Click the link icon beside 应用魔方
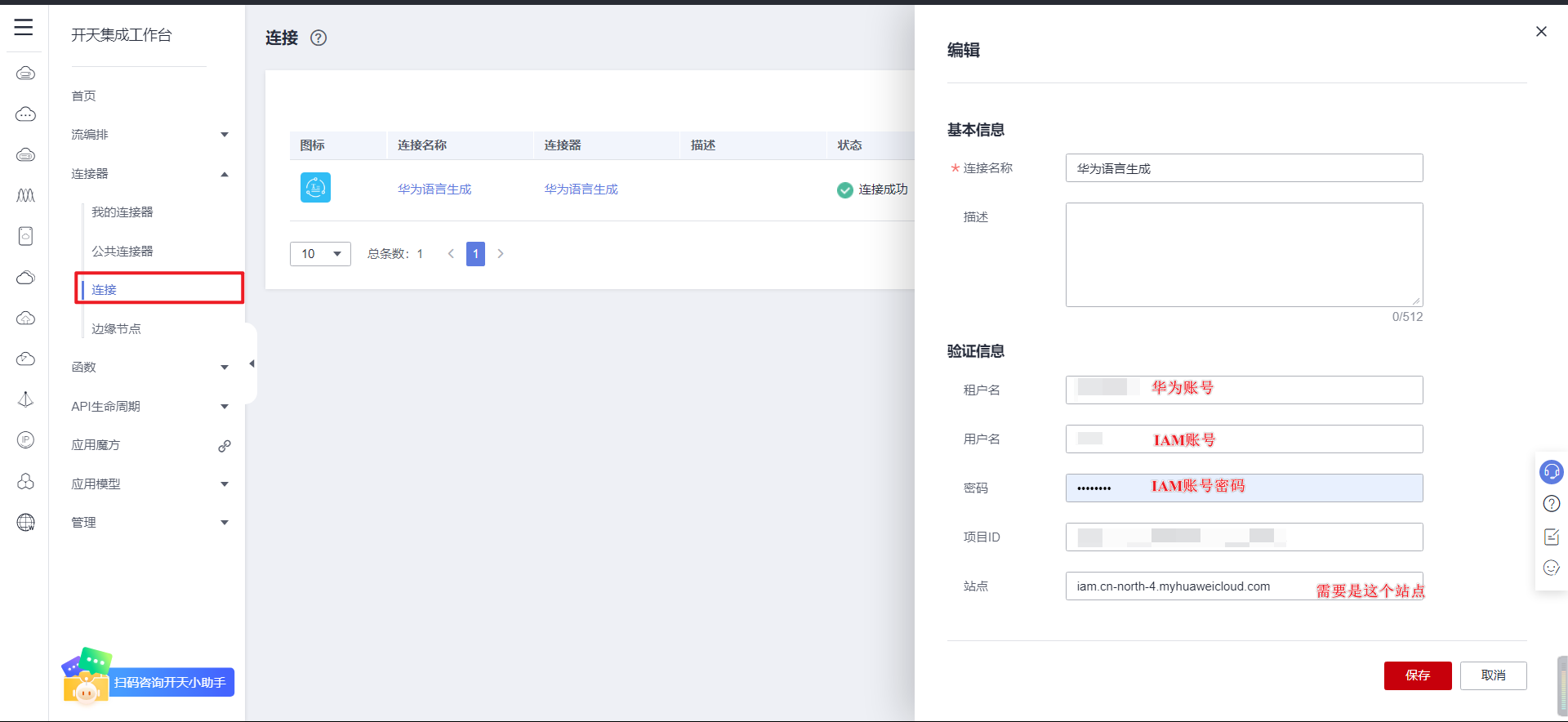Screen dimensions: 1568x722 225,446
